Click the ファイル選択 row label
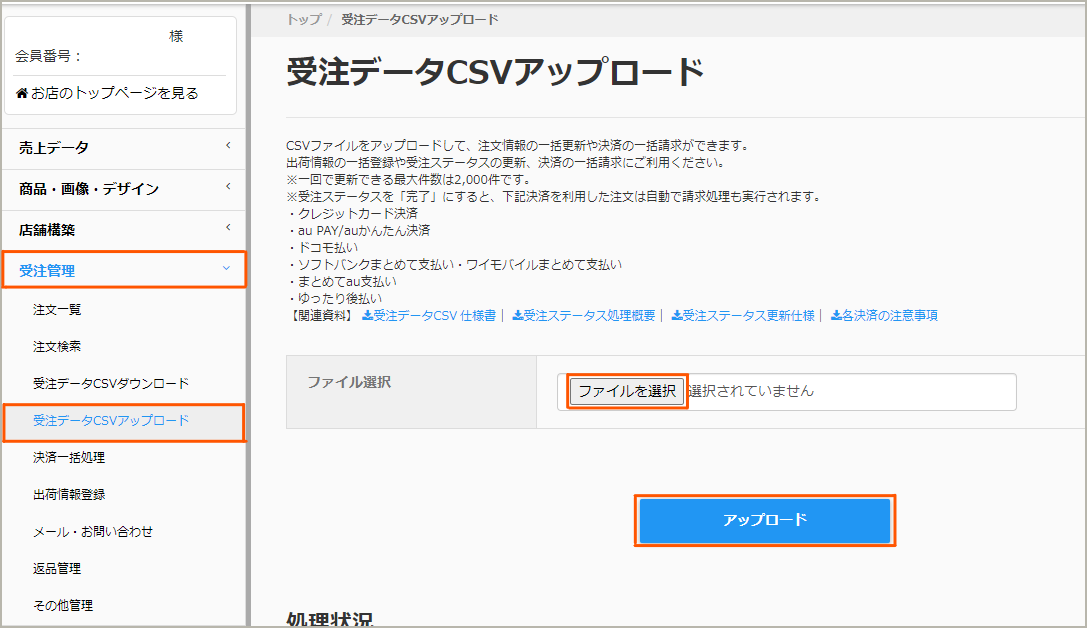This screenshot has height=628, width=1087. coord(349,382)
